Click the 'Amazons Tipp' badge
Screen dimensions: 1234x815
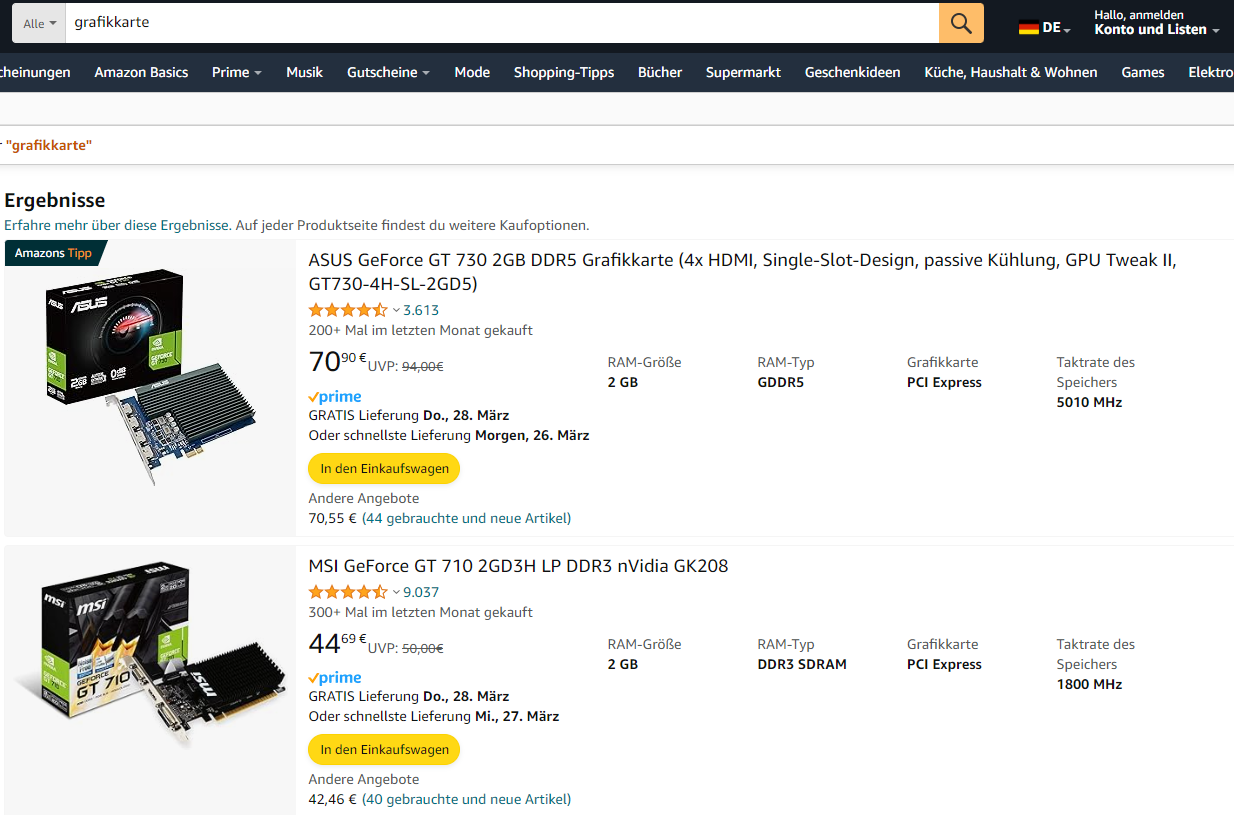click(x=54, y=253)
